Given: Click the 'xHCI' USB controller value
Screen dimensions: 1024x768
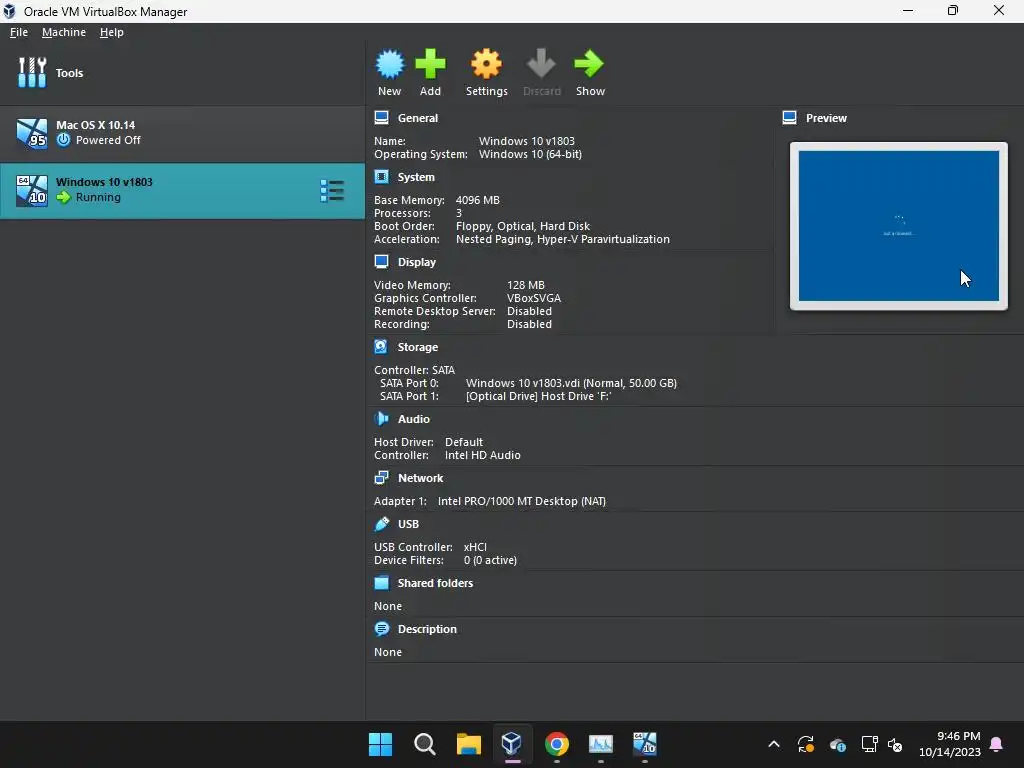Looking at the screenshot, I should point(475,547).
